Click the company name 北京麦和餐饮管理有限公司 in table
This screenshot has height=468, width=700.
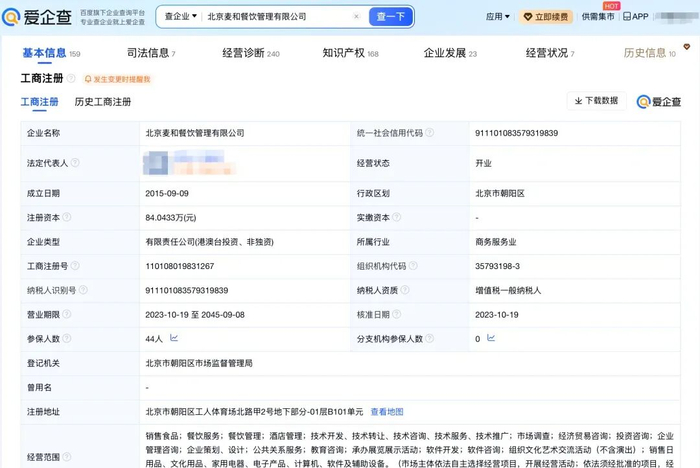point(195,133)
